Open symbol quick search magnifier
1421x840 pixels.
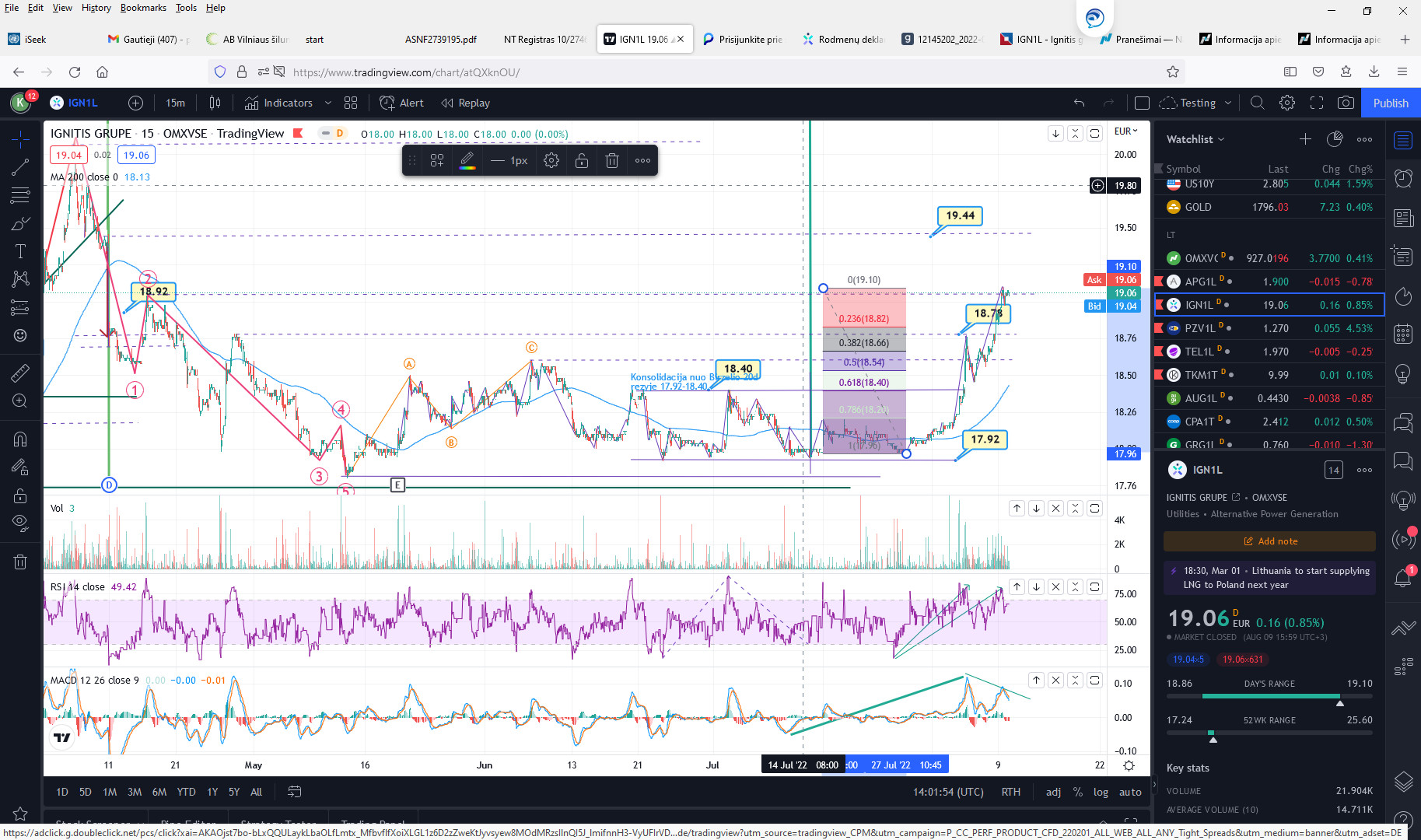click(1257, 103)
